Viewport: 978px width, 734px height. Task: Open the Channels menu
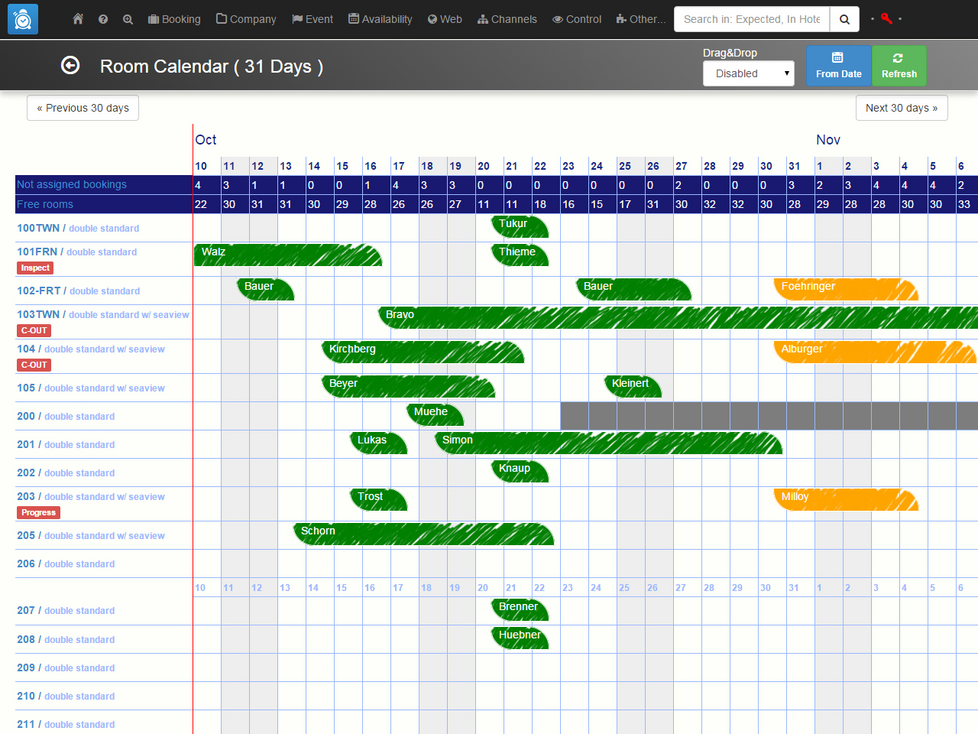pyautogui.click(x=507, y=19)
